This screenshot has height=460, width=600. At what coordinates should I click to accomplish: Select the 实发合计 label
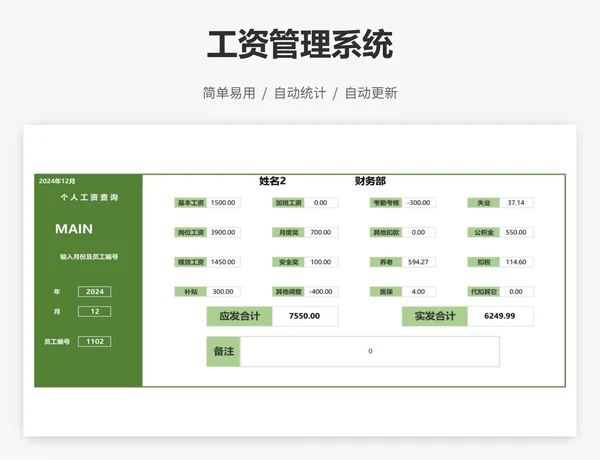[435, 316]
